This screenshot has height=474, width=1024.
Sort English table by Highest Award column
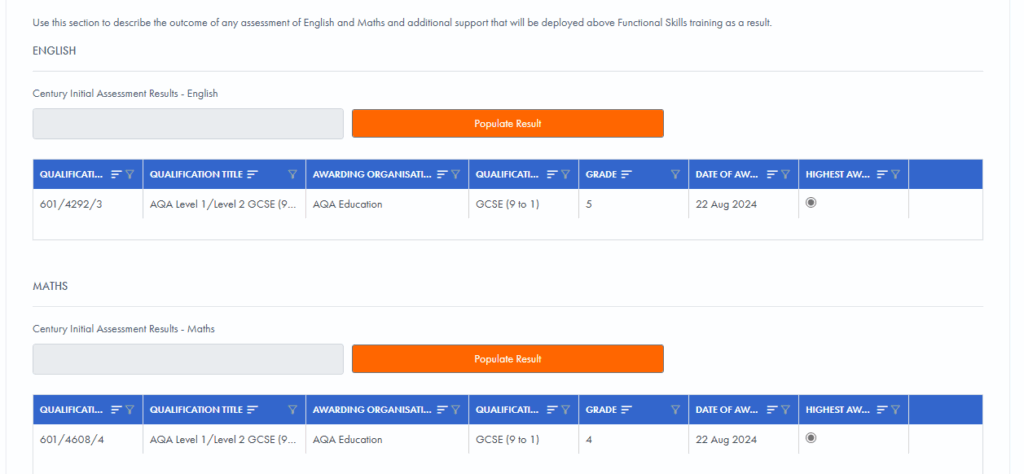882,174
